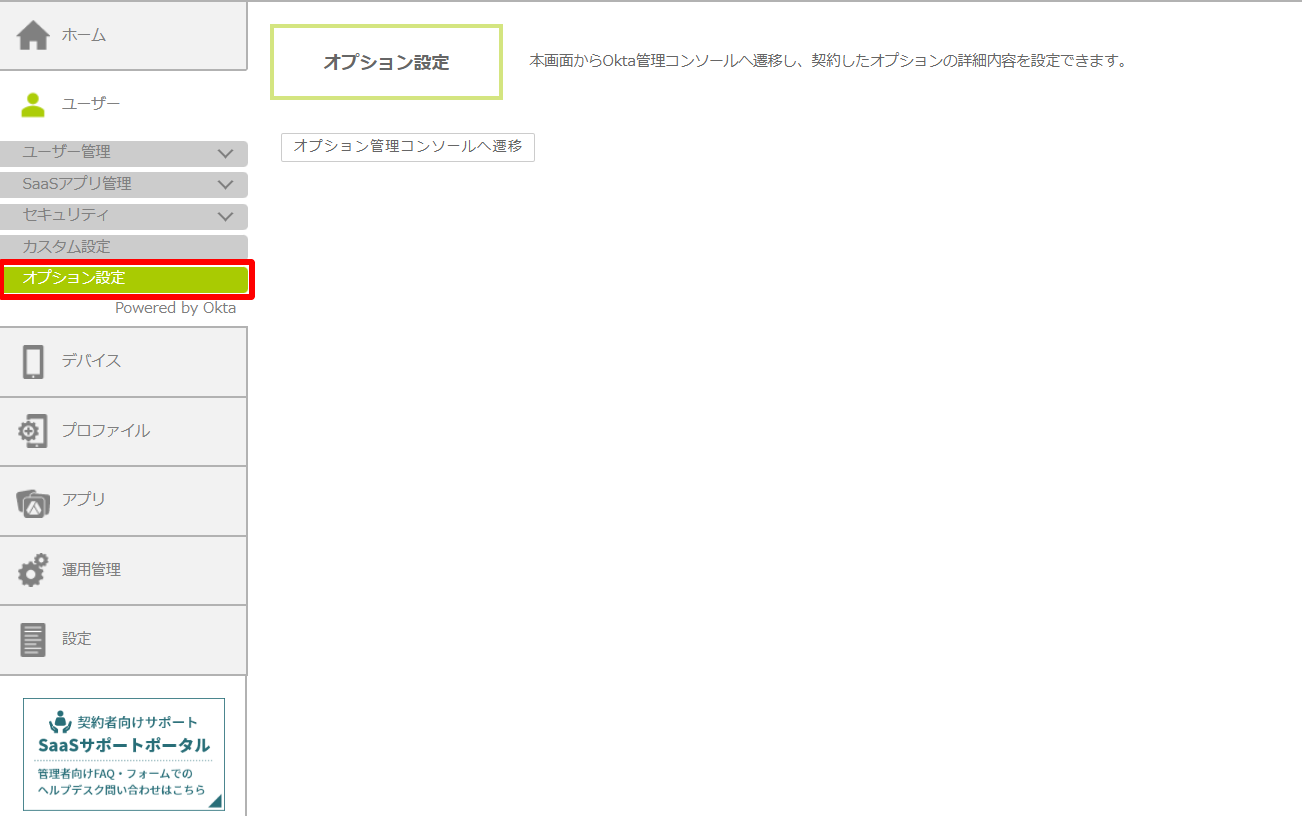The height and width of the screenshot is (816, 1302).
Task: Click the Operations Management gears icon
Action: tap(33, 570)
